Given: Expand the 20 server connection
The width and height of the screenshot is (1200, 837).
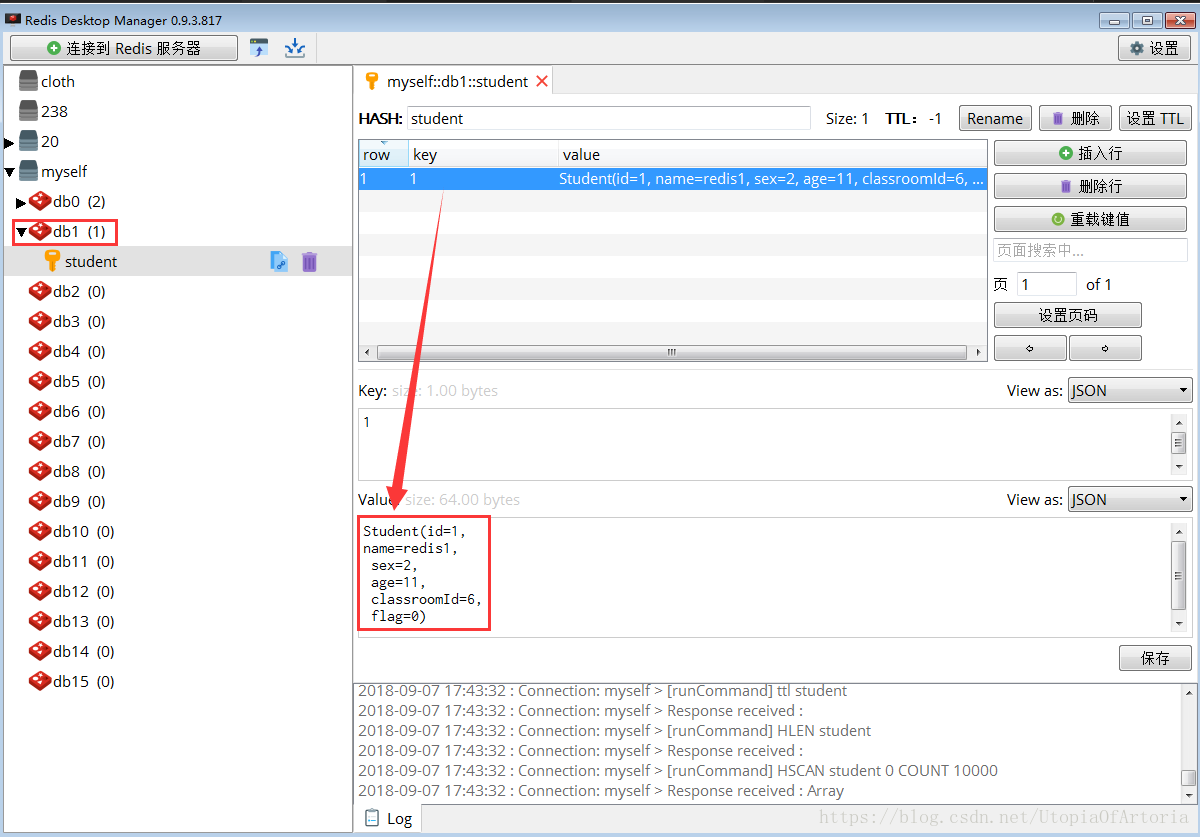Looking at the screenshot, I should 9,142.
